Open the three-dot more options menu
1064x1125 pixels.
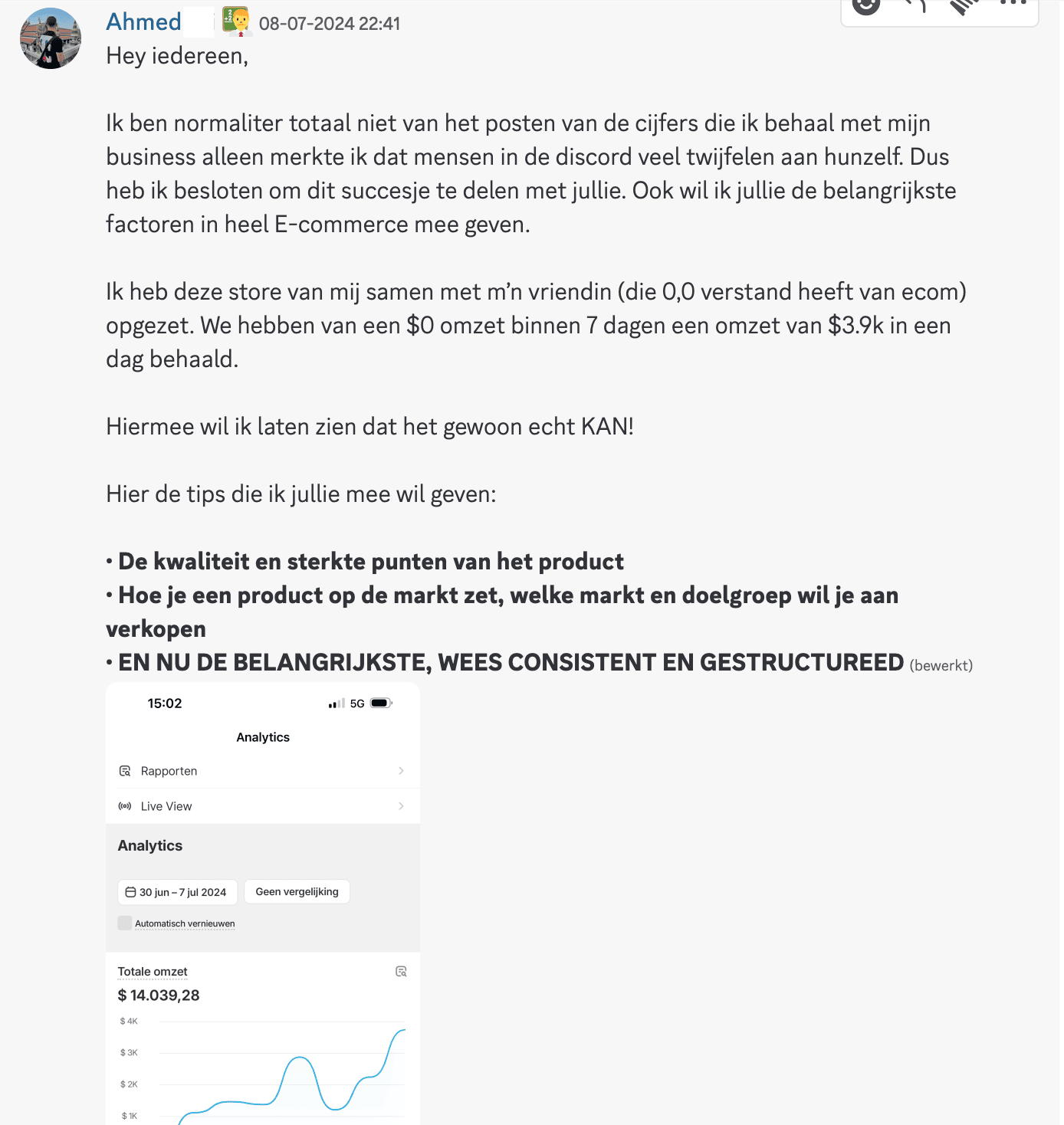point(1013,4)
